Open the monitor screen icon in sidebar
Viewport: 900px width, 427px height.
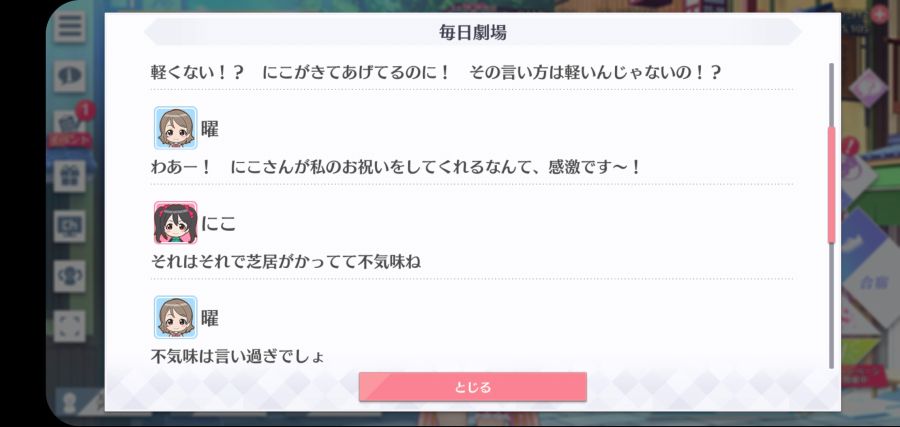[x=69, y=226]
